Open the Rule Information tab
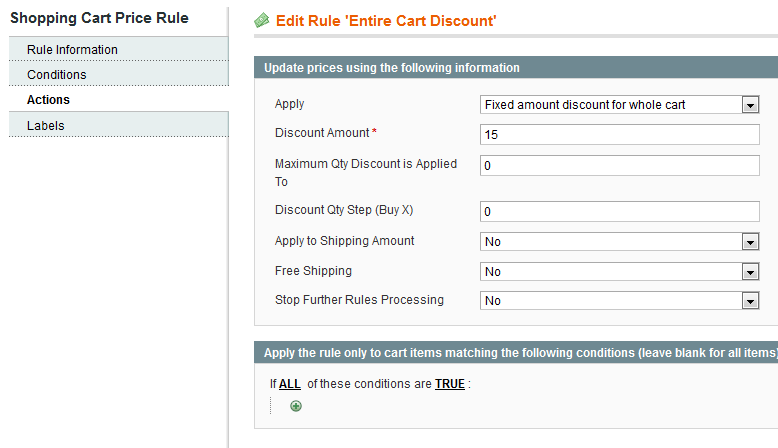 tap(72, 50)
